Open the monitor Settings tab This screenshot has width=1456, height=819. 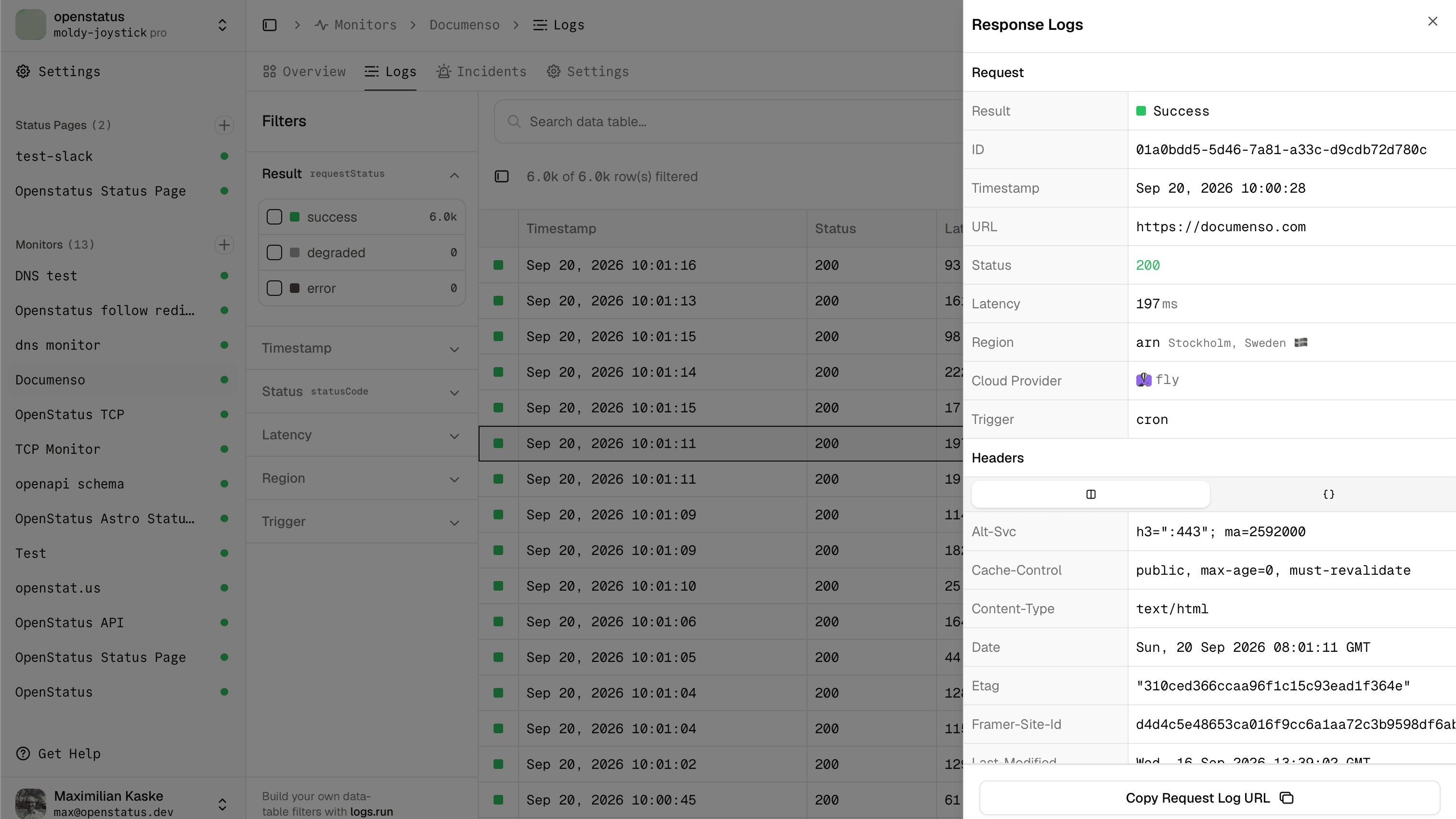(x=588, y=71)
